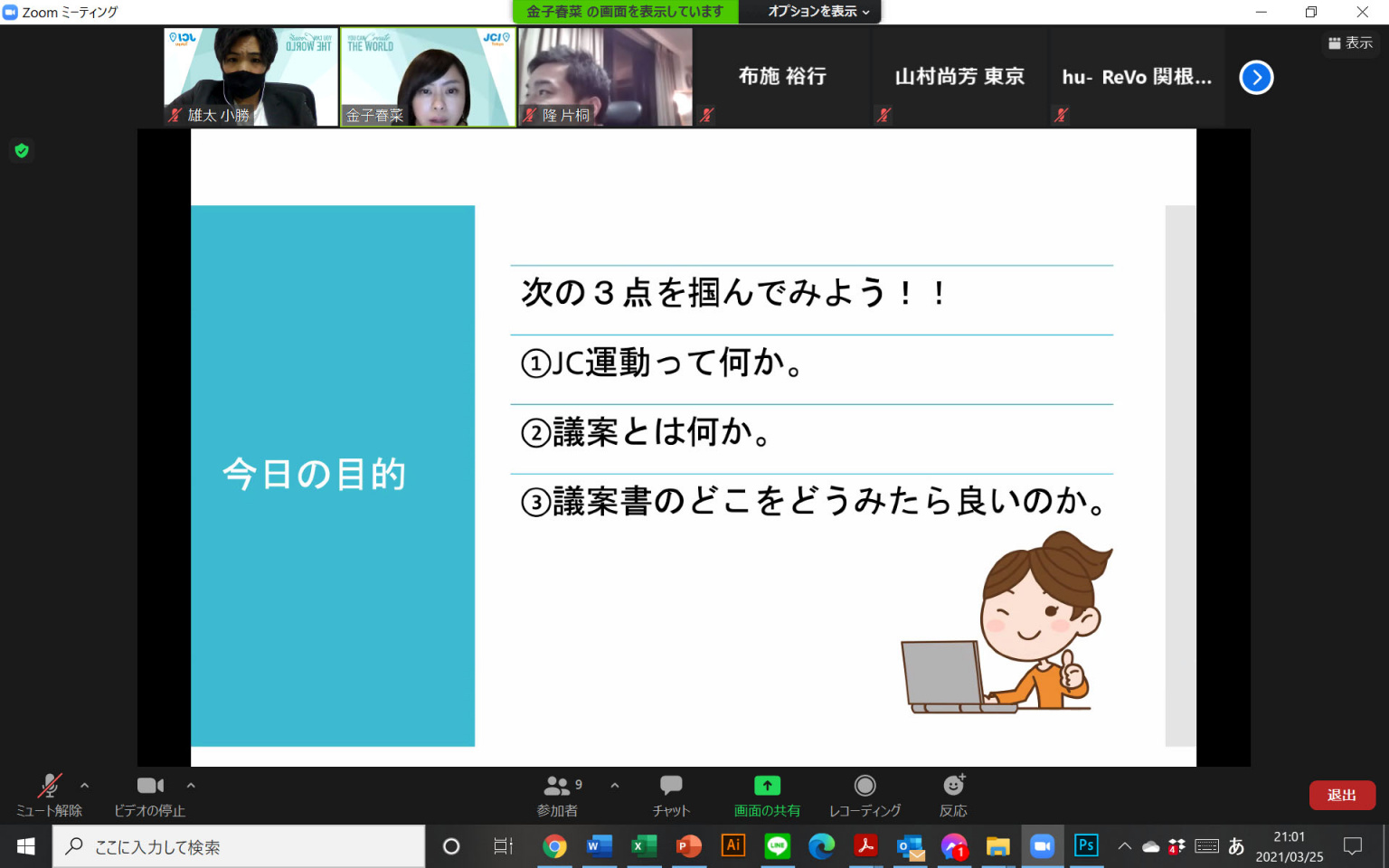
Task: Start レコーディング recording
Action: (x=865, y=795)
